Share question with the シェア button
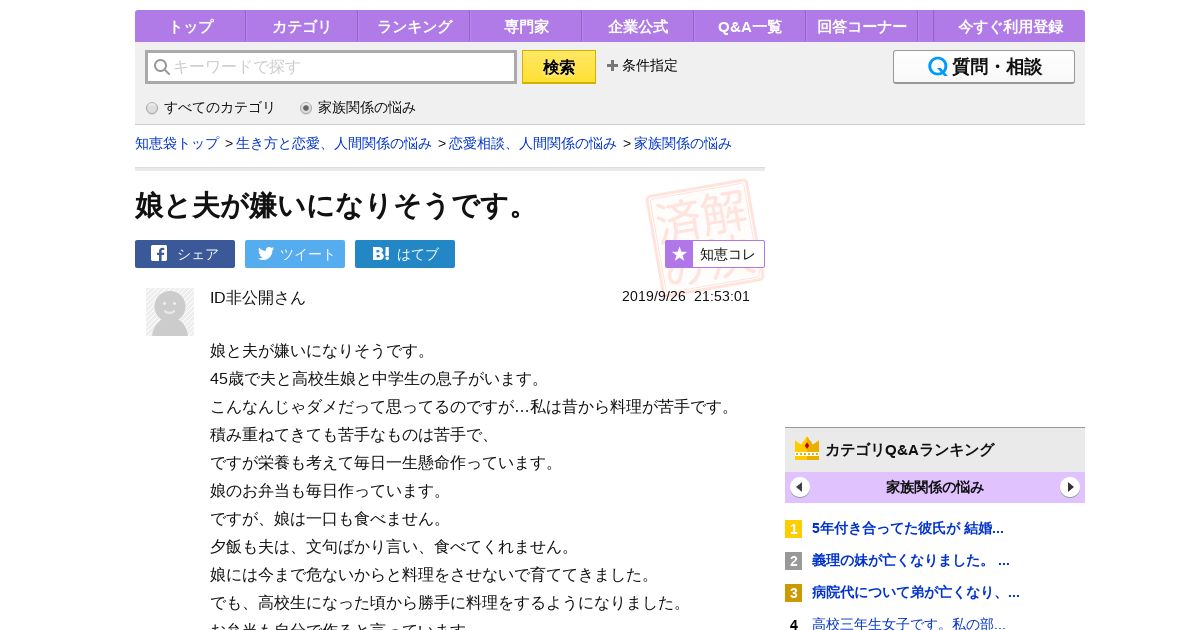The height and width of the screenshot is (630, 1200). click(x=185, y=254)
